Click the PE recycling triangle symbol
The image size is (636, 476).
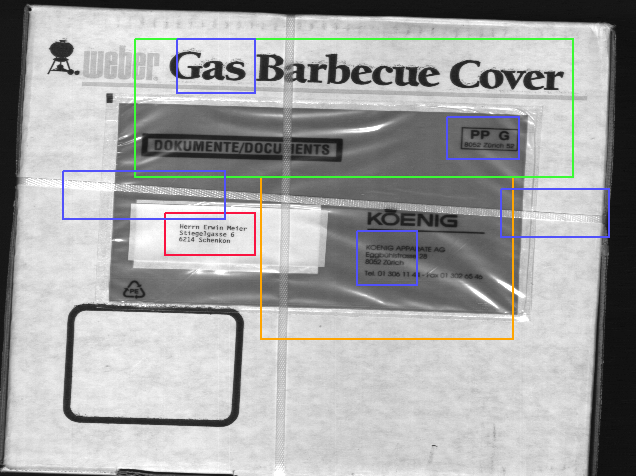134,289
